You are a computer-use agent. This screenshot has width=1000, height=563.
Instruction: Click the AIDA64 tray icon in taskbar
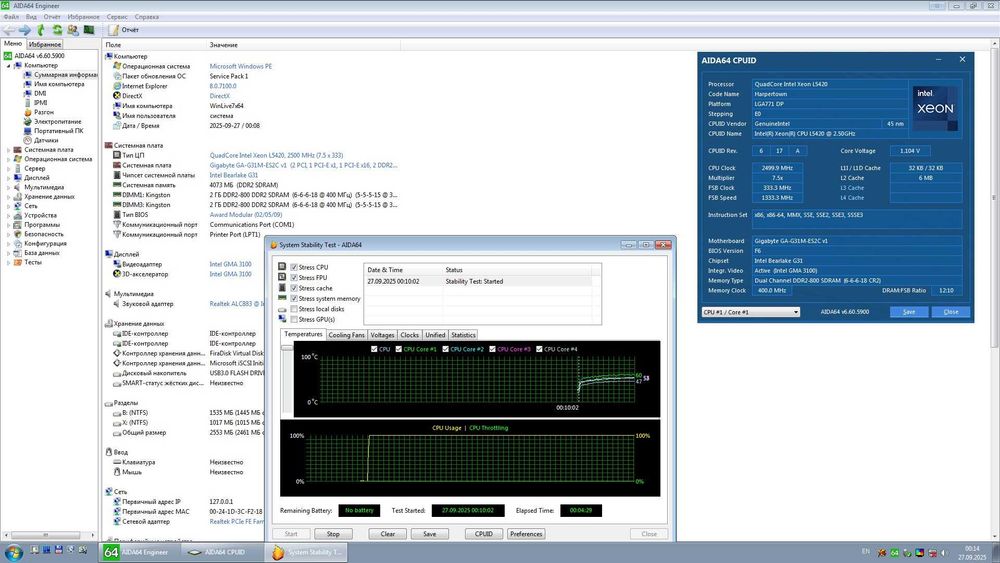895,552
